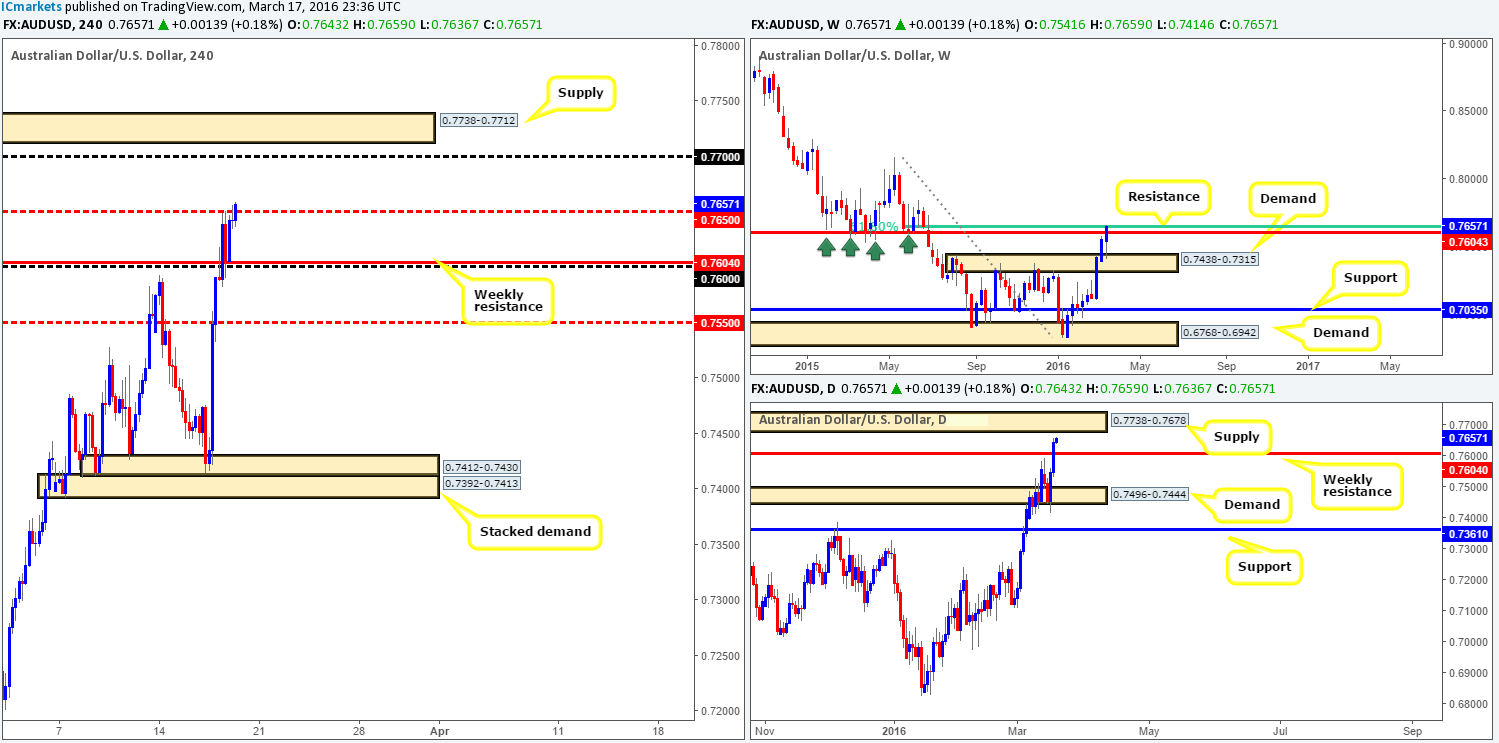Select the Resistance callout on the weekly chart
Image resolution: width=1499 pixels, height=743 pixels.
(1163, 197)
